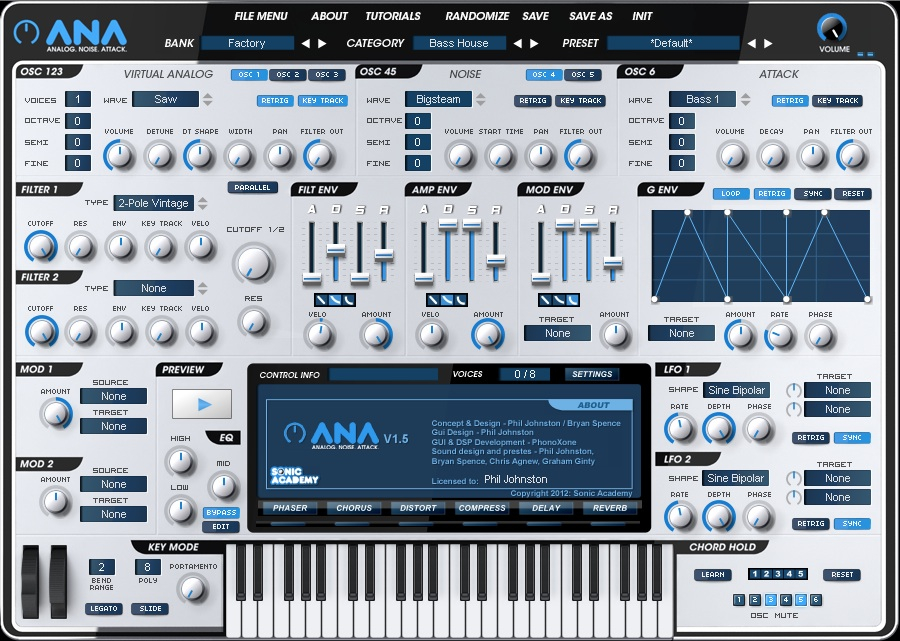Click the Portamento knob
This screenshot has width=900, height=641.
193,589
